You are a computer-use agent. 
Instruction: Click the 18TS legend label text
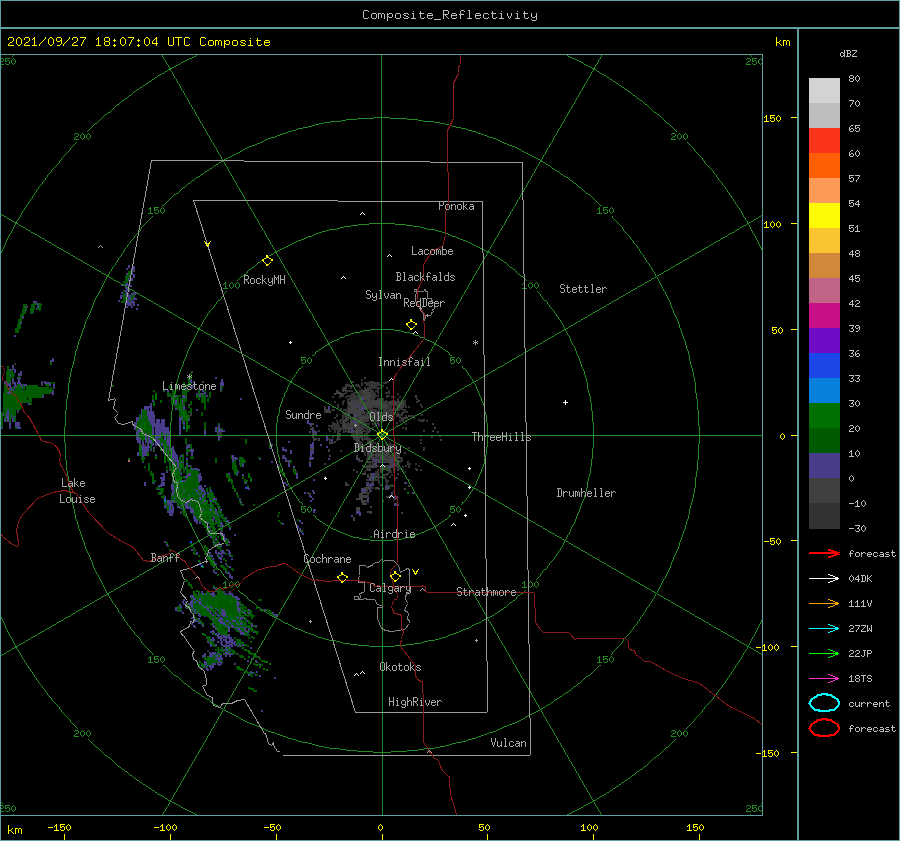(x=860, y=679)
